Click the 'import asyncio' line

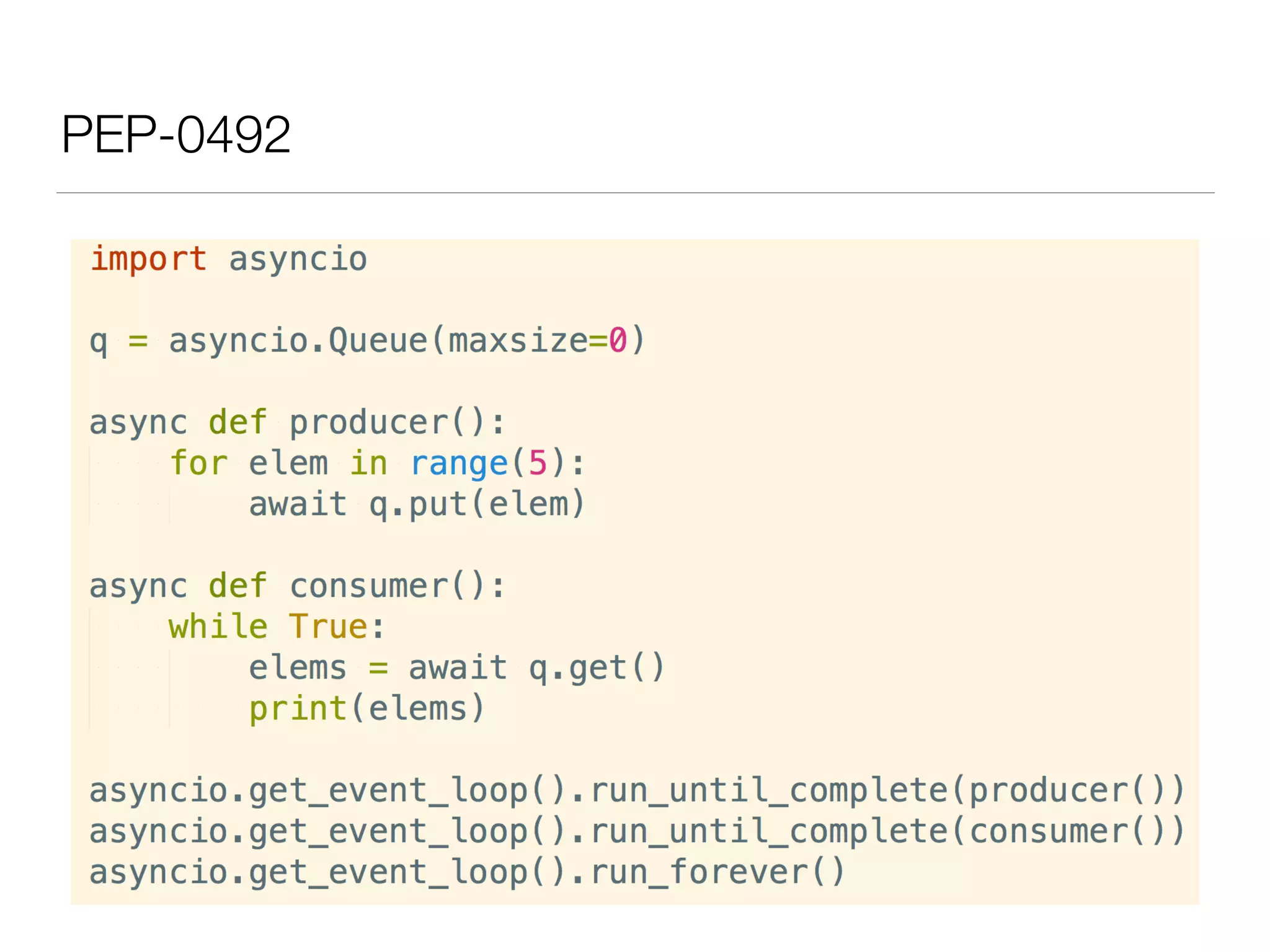229,259
